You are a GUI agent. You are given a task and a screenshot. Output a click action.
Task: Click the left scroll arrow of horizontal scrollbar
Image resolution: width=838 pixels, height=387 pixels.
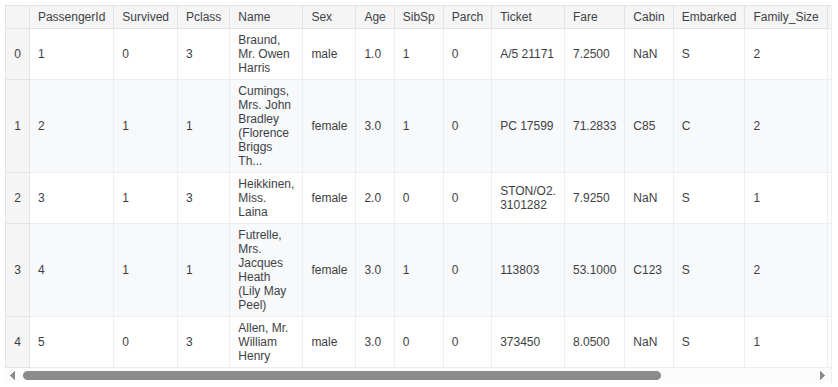tap(12, 375)
